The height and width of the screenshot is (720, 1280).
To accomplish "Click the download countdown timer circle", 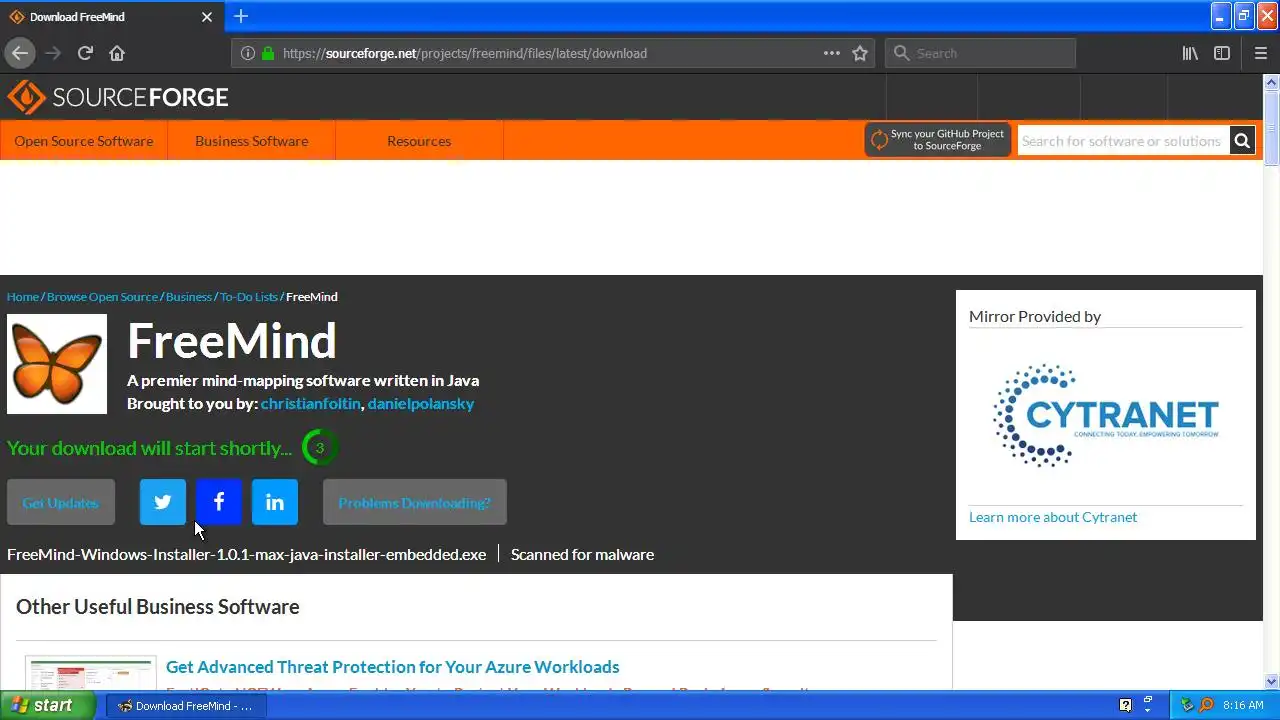I will [320, 448].
